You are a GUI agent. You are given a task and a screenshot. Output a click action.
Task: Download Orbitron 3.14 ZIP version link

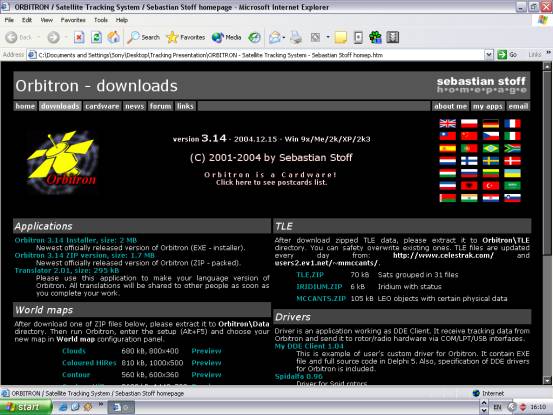pyautogui.click(x=85, y=255)
